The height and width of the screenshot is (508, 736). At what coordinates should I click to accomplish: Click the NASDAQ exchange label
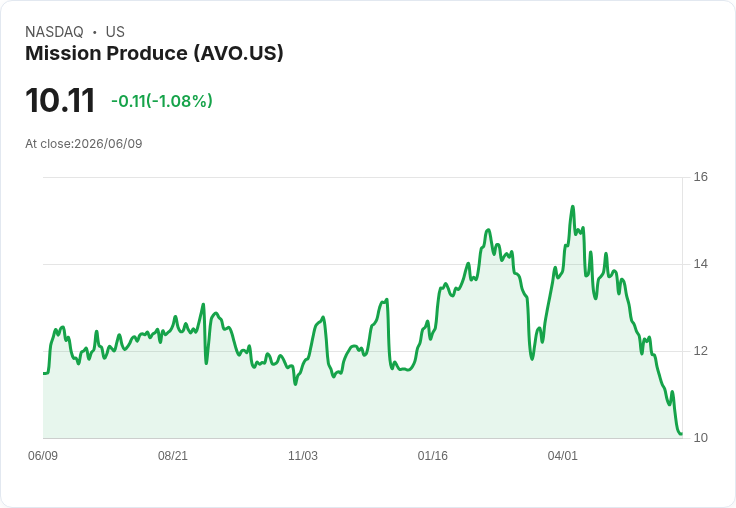pos(54,32)
